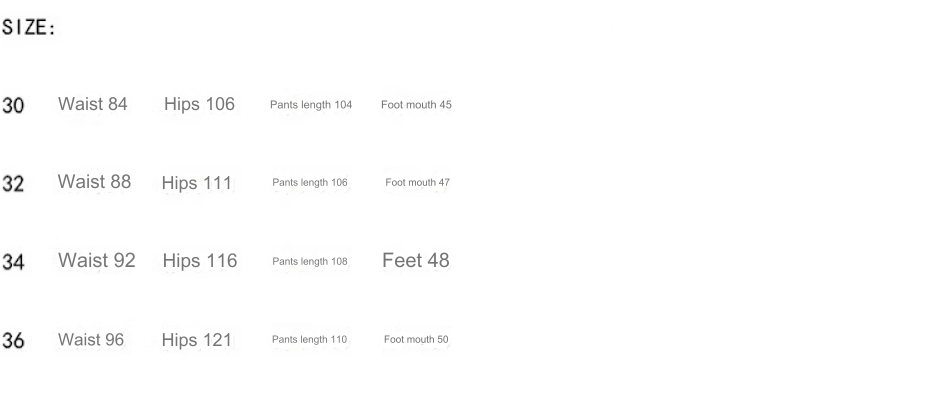Select size 32 label
This screenshot has width=941, height=399.
[13, 184]
